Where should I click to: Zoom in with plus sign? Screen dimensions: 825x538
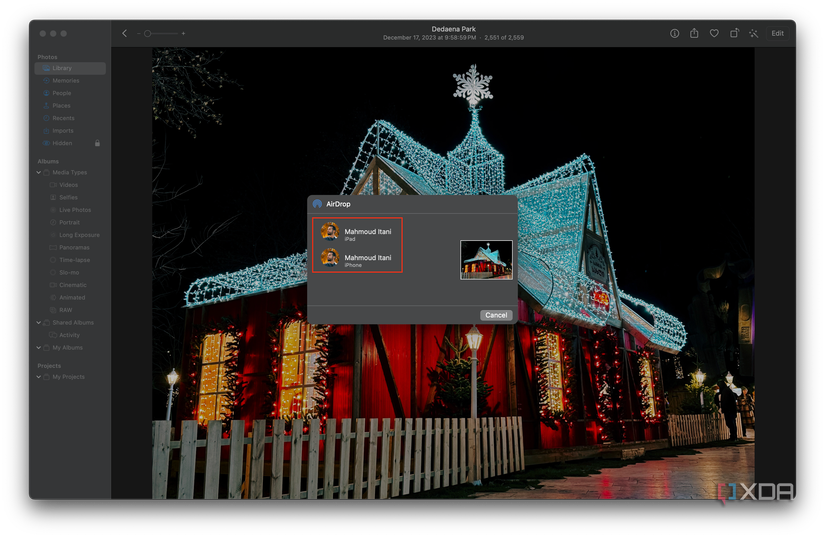pyautogui.click(x=183, y=34)
